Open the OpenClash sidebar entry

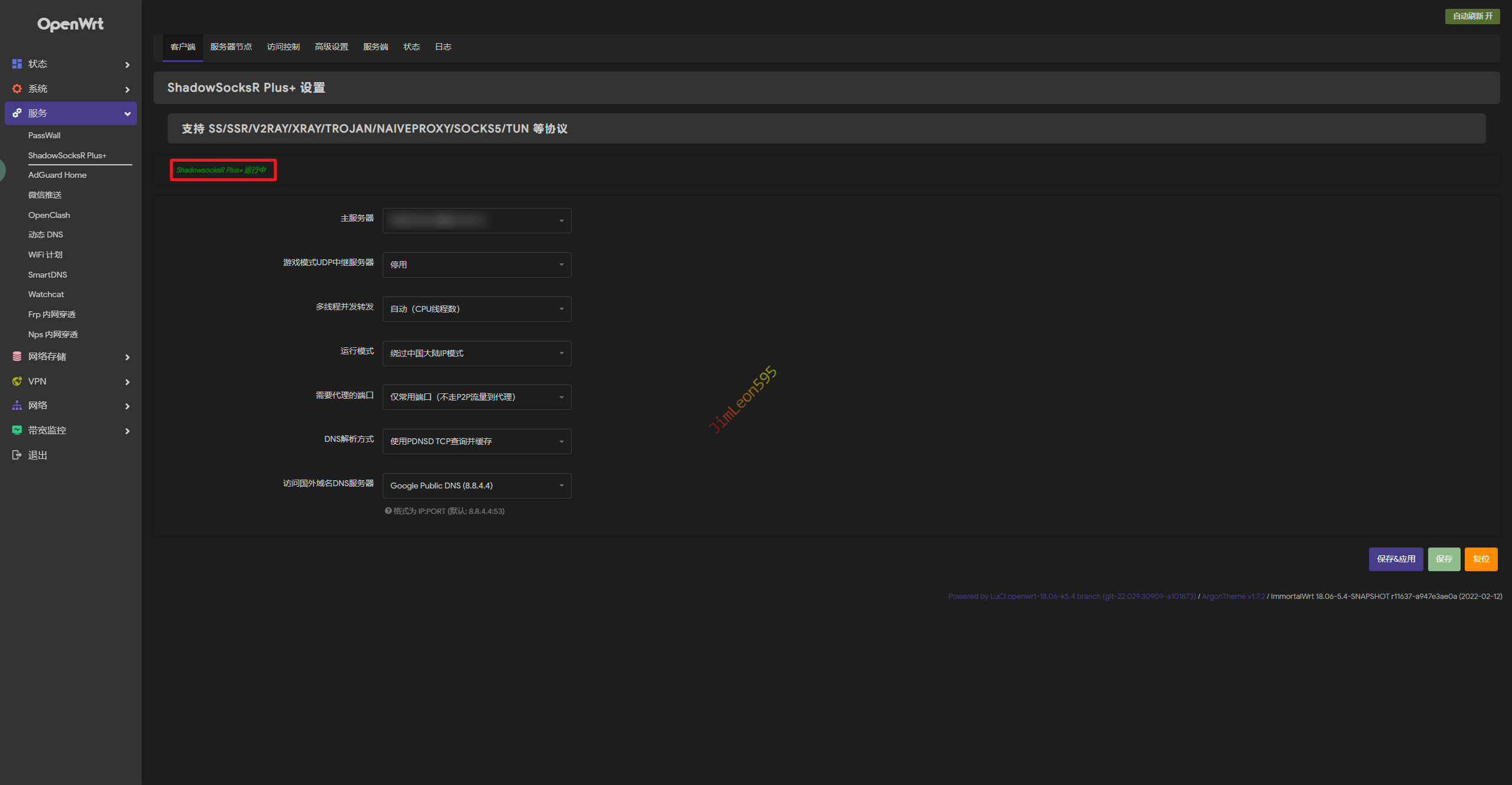(x=49, y=215)
